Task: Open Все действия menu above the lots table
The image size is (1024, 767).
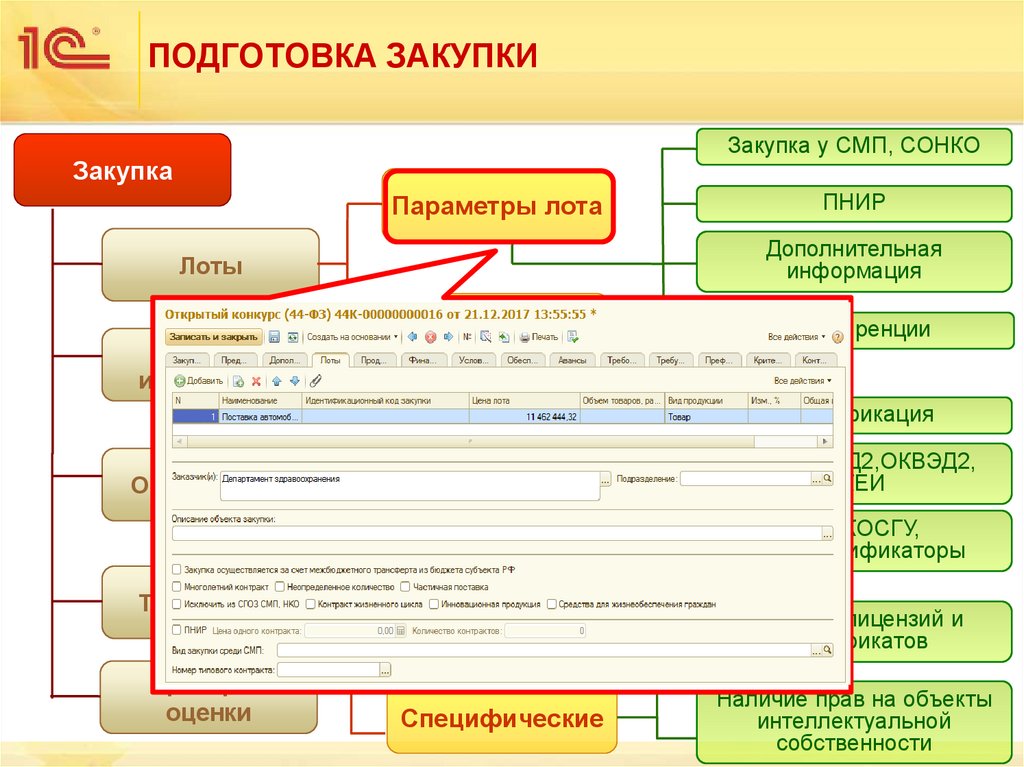Action: 803,380
